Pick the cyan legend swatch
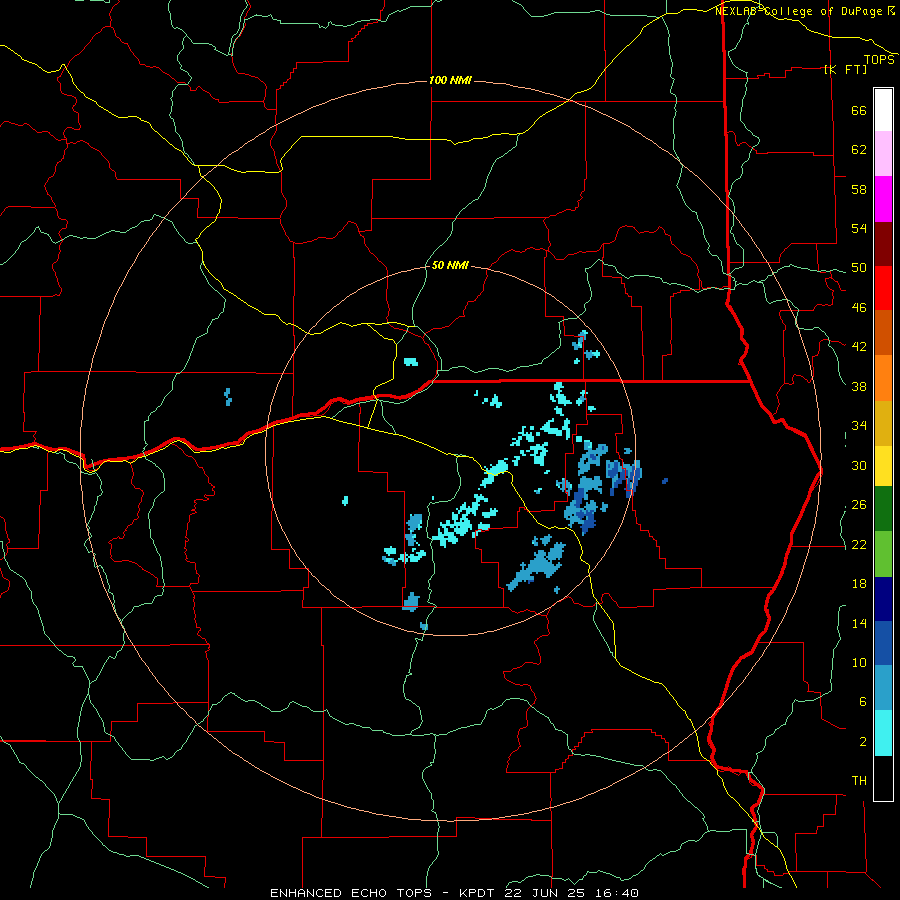Image resolution: width=900 pixels, height=900 pixels. click(x=883, y=733)
